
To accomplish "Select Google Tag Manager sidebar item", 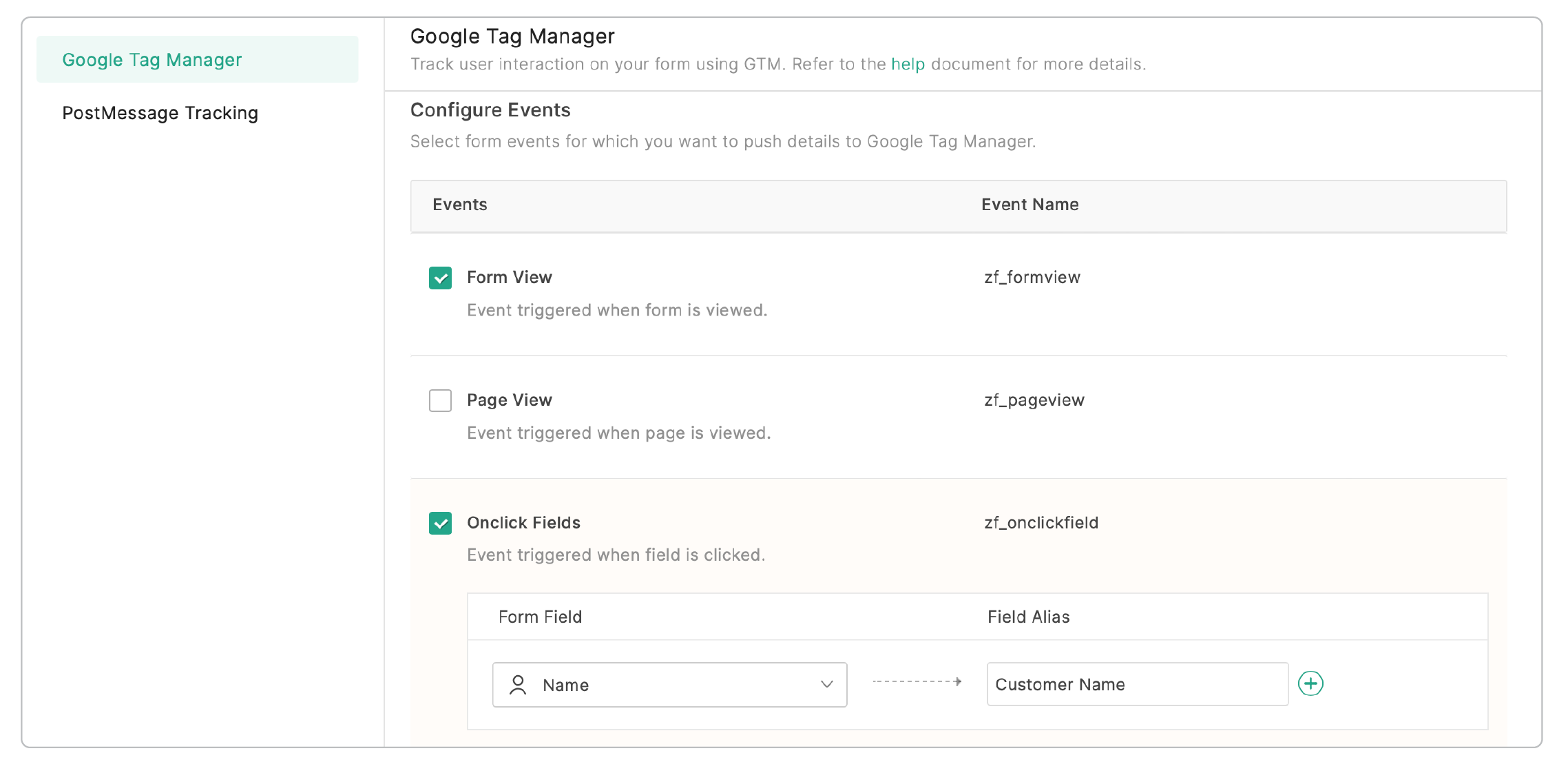I will [x=152, y=60].
